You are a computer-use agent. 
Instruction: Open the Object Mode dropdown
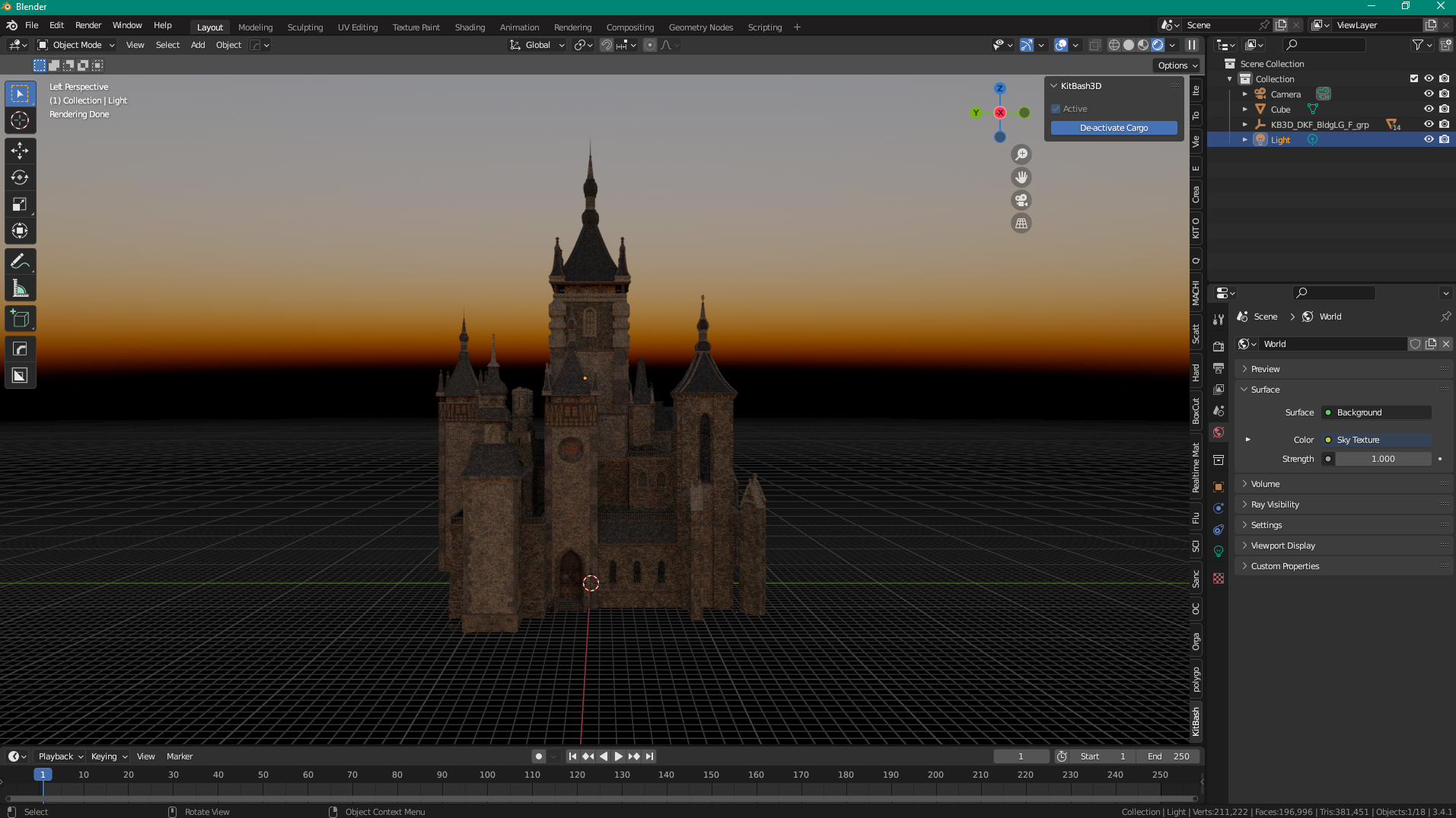[76, 45]
